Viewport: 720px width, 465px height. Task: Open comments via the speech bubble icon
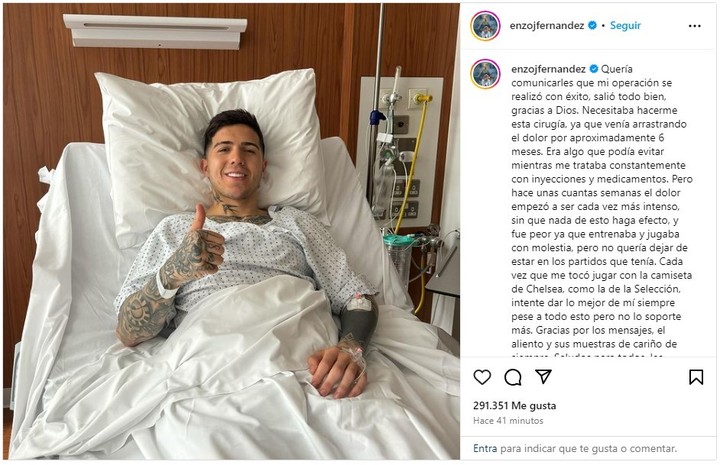[512, 377]
